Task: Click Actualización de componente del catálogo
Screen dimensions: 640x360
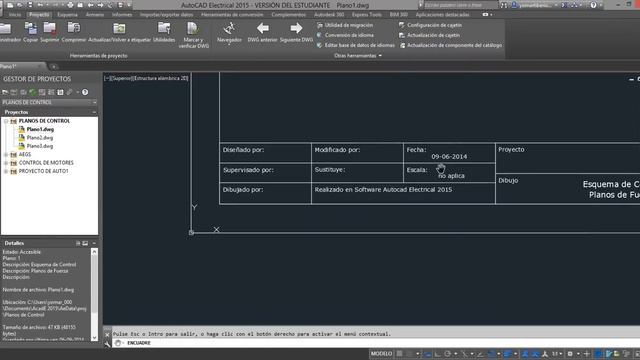Action: 451,45
